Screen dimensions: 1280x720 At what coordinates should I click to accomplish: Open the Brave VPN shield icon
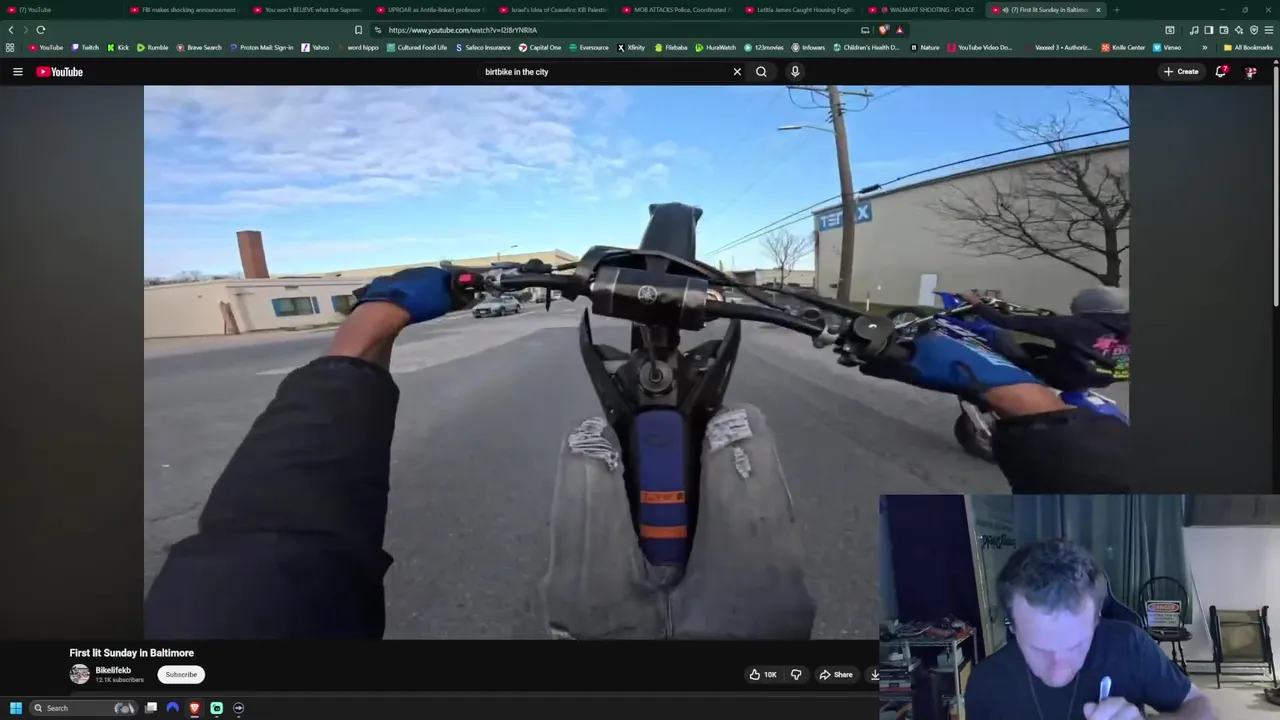pos(1254,30)
